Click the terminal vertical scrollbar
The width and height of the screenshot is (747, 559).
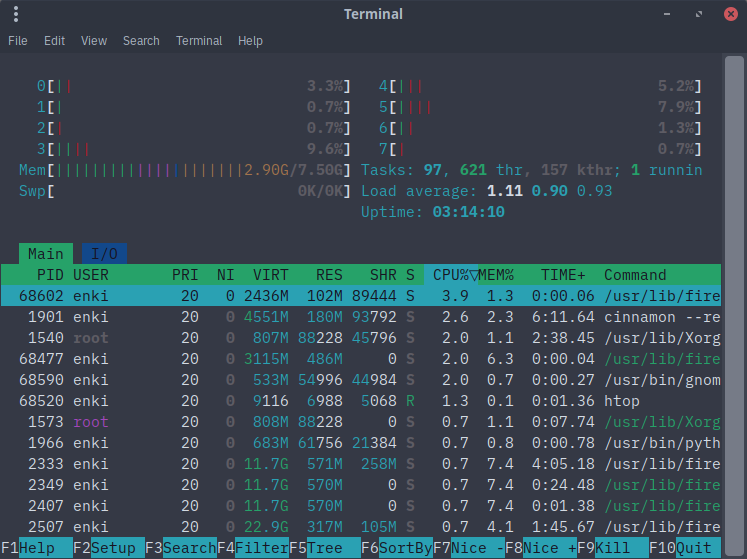[734, 305]
